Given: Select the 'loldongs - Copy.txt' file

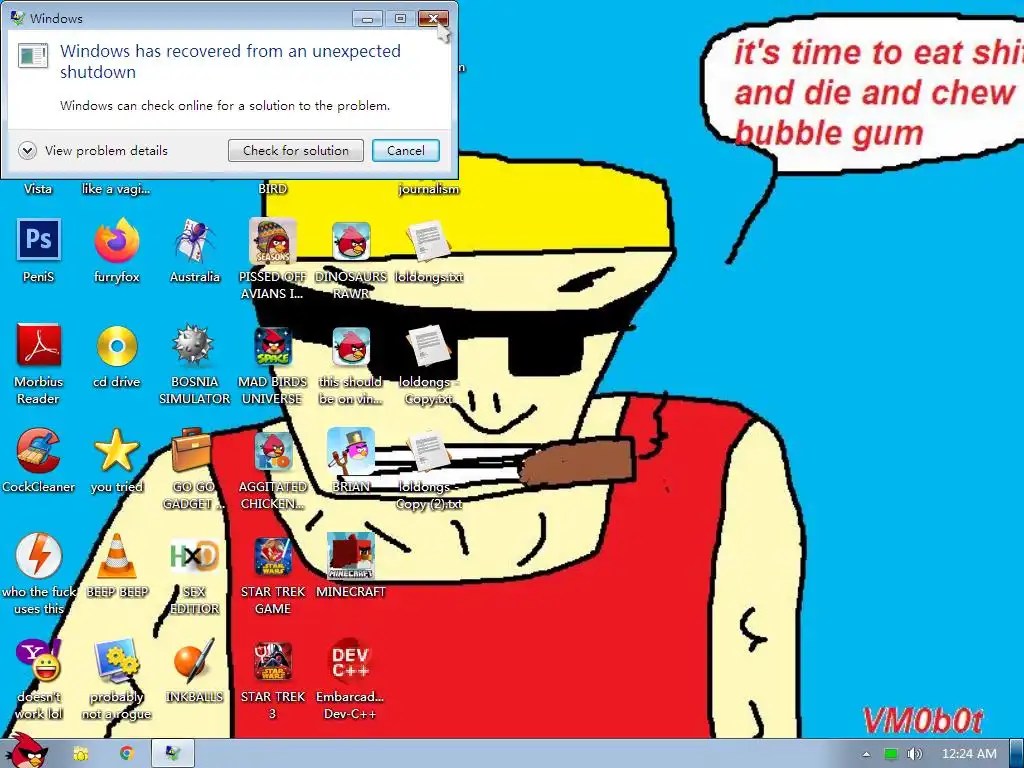Looking at the screenshot, I should (428, 345).
